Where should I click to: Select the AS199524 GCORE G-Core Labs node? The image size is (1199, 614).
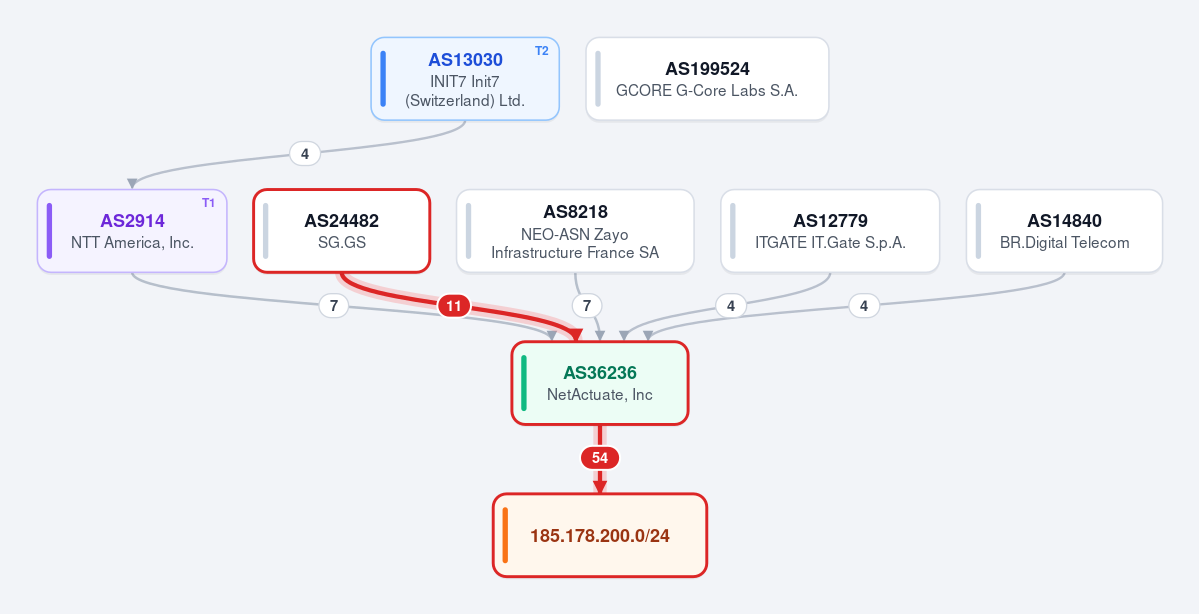tap(707, 79)
